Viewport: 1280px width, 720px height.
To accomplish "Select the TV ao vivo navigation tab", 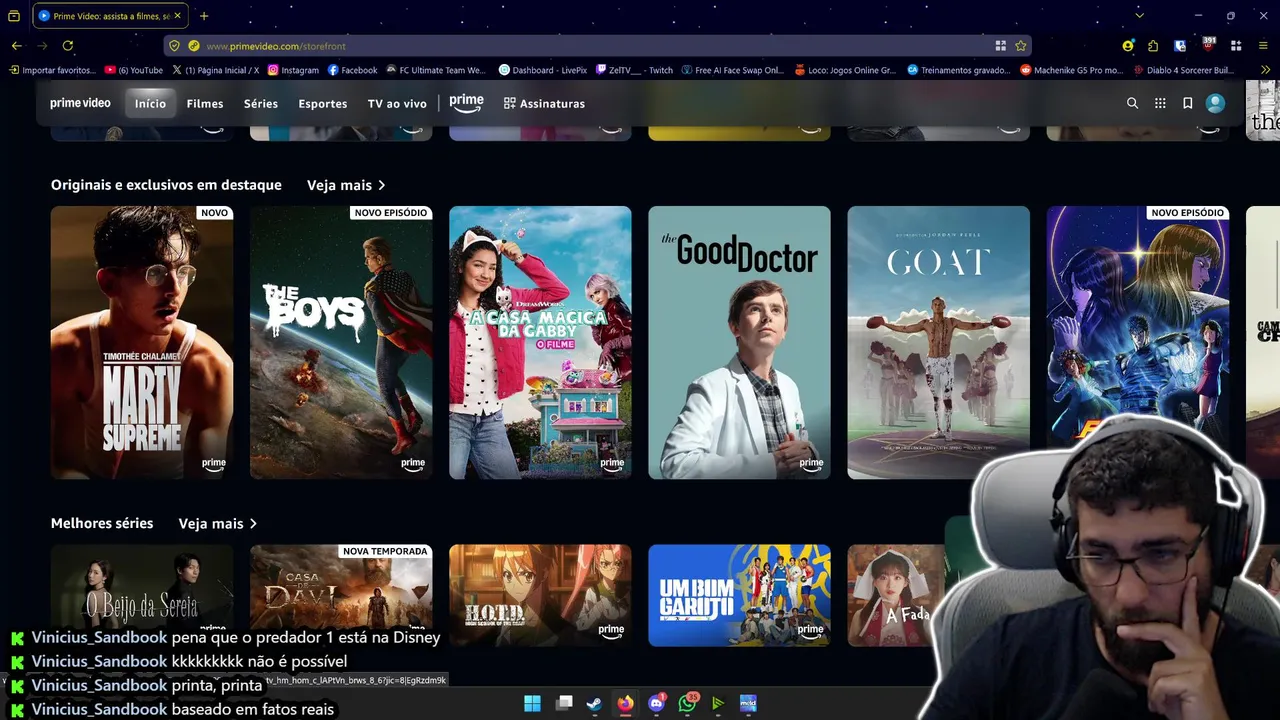I will click(x=397, y=103).
